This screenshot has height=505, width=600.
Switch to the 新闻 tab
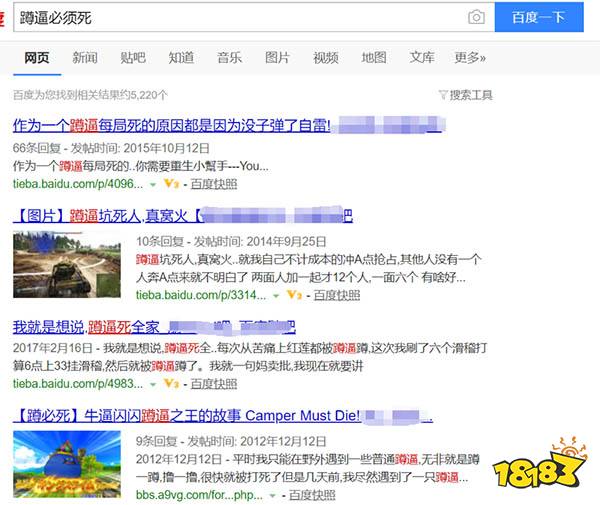click(x=85, y=57)
